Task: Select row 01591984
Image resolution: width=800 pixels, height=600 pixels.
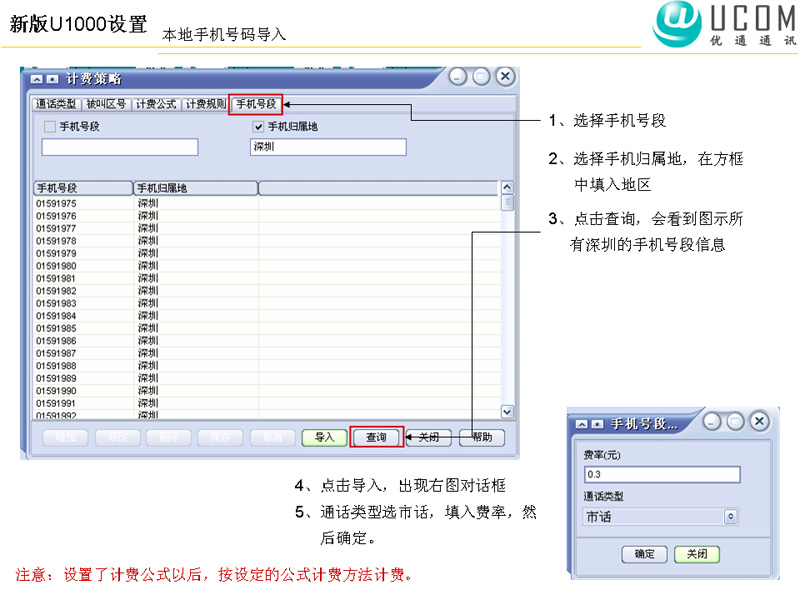Action: pos(267,316)
